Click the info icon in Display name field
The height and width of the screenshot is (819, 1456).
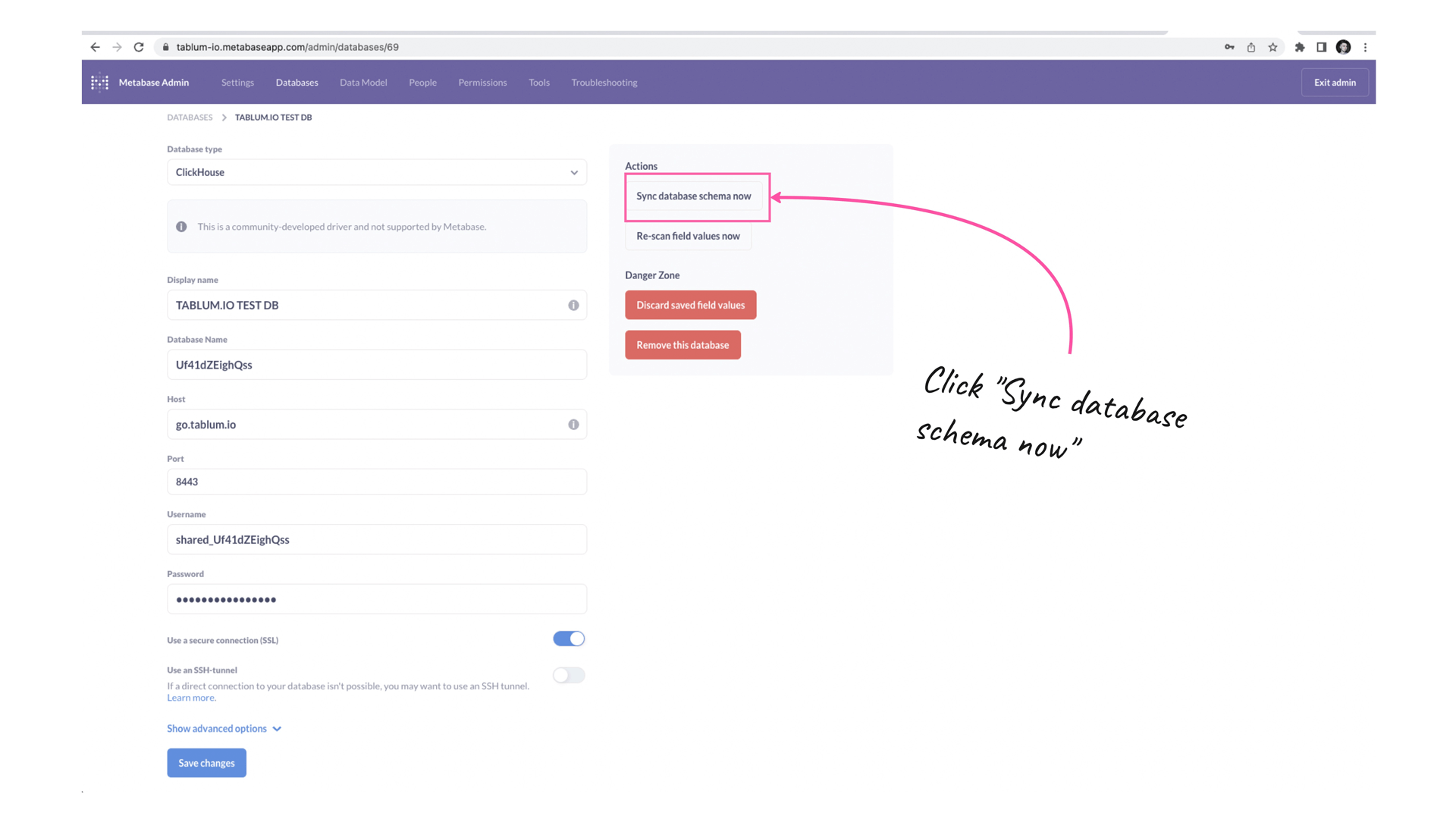573,305
